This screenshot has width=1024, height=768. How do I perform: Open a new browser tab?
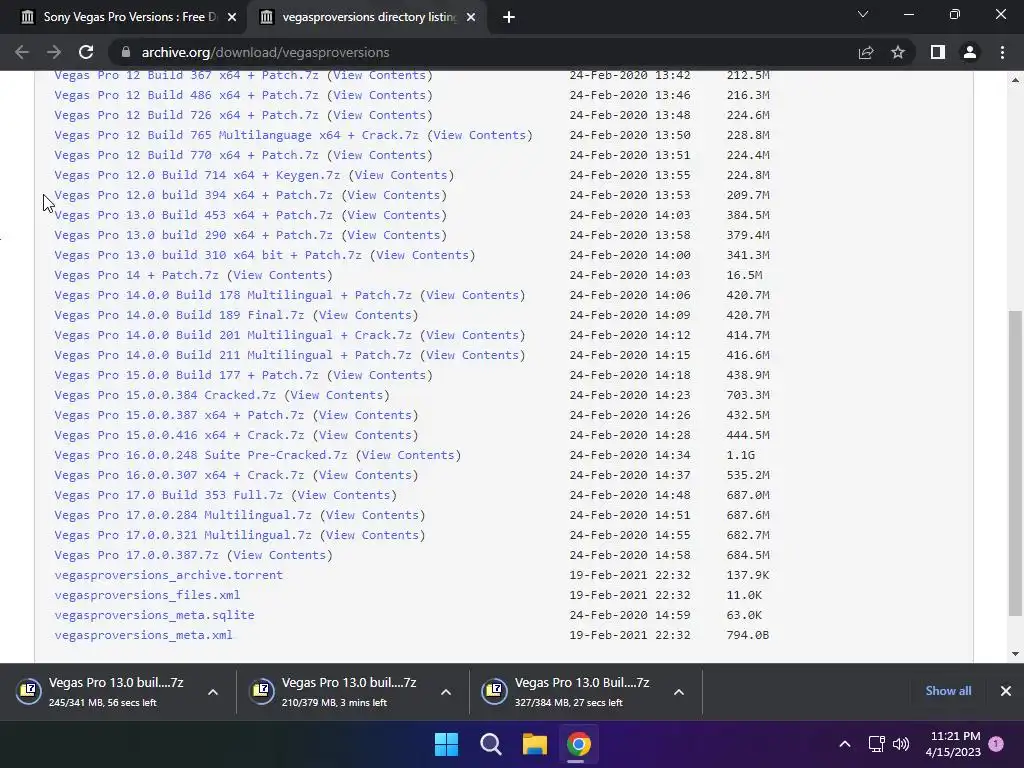tap(509, 17)
